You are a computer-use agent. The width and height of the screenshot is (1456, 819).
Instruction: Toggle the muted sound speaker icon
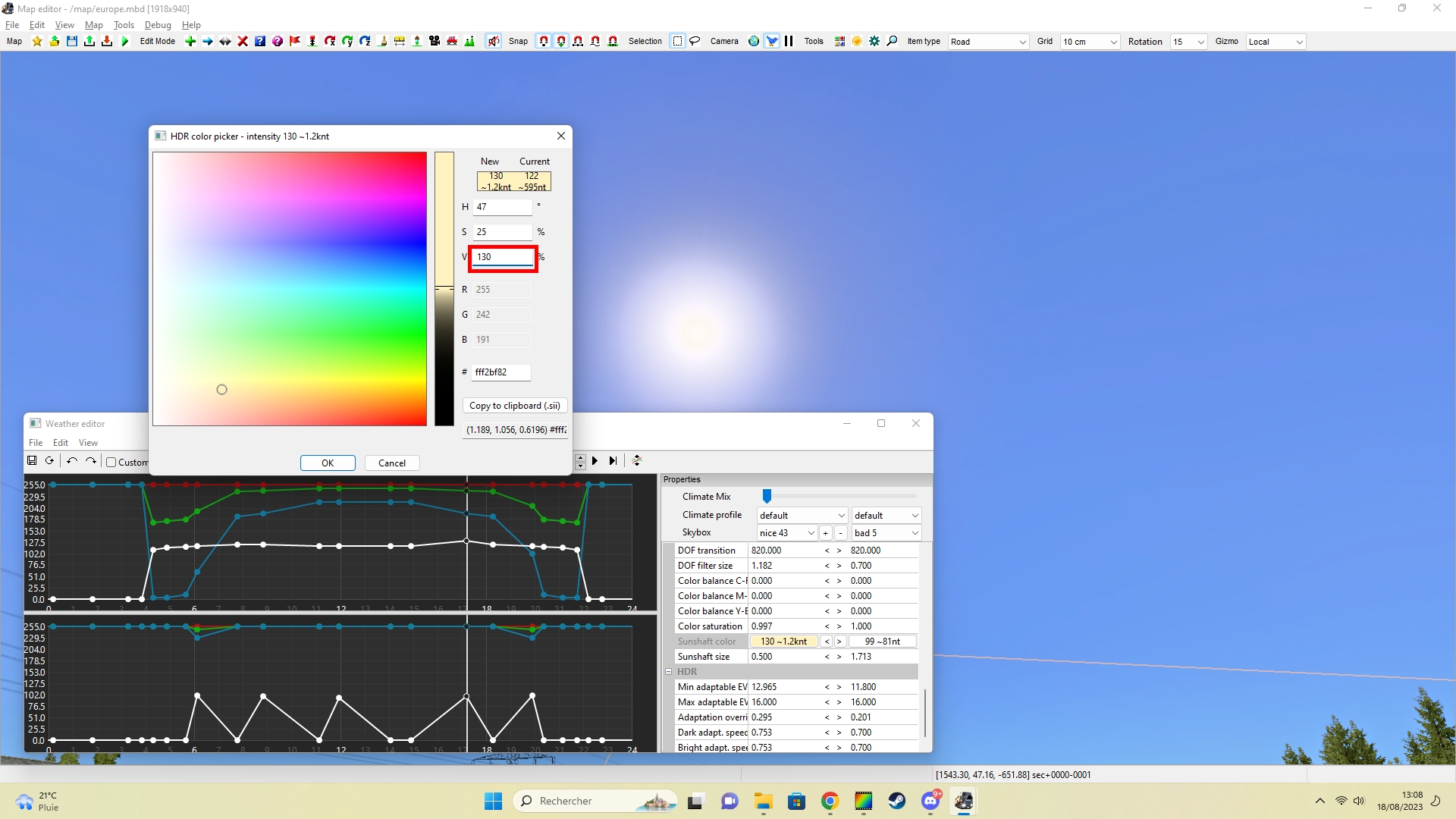[494, 42]
